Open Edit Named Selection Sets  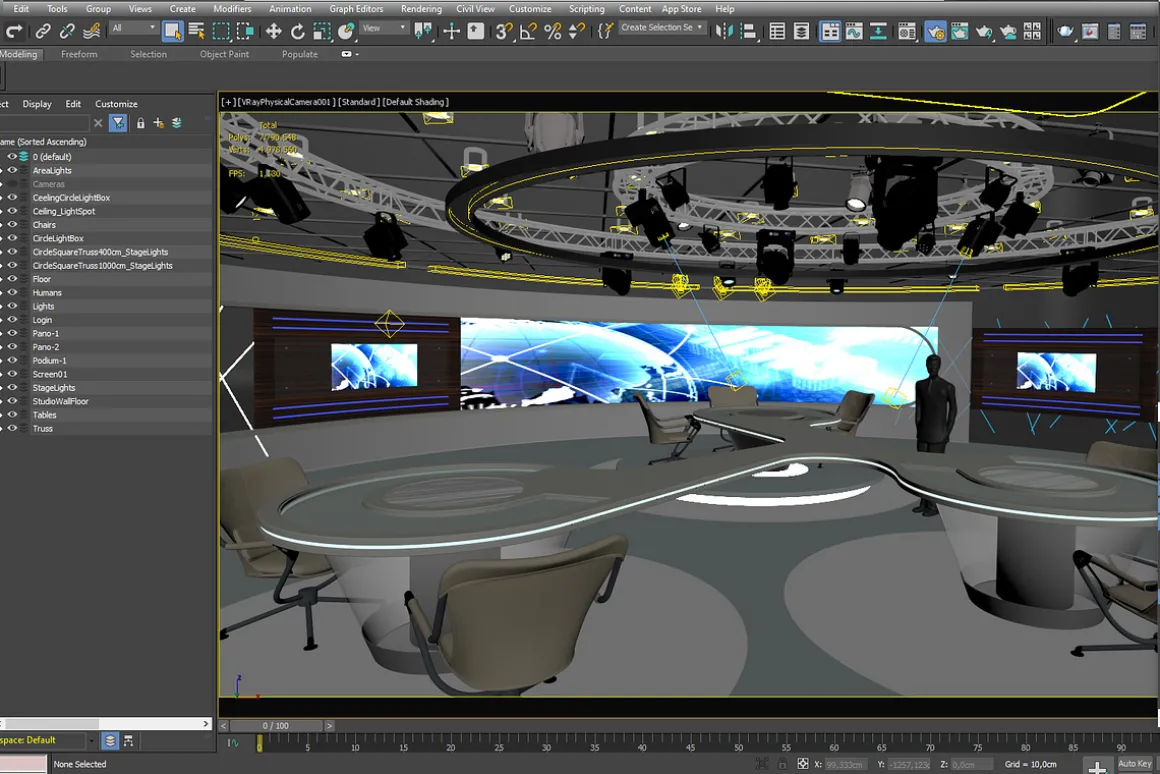(x=605, y=31)
